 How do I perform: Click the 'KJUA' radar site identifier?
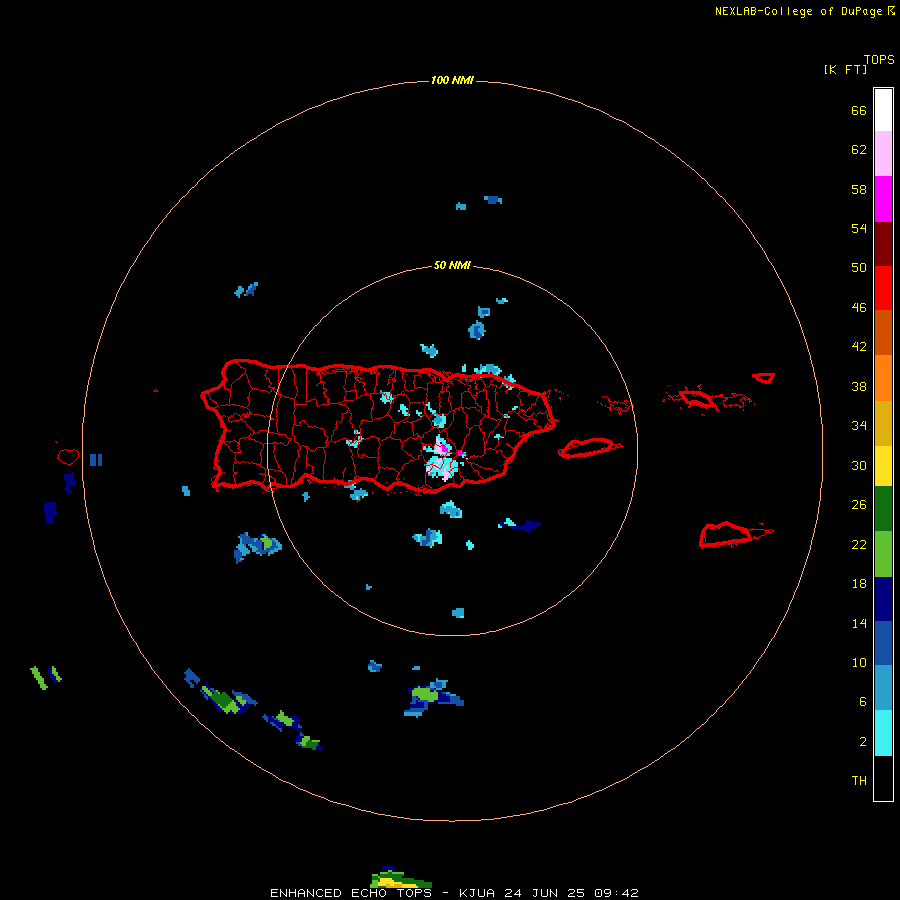pyautogui.click(x=478, y=893)
